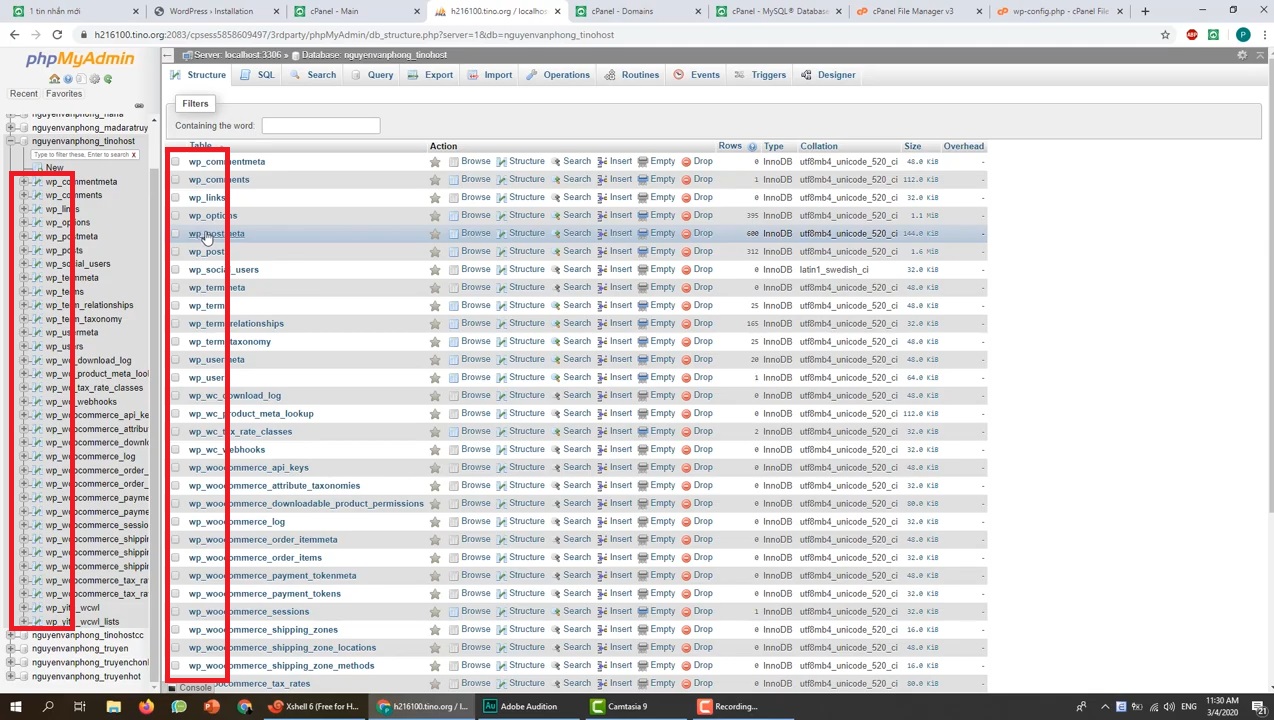The height and width of the screenshot is (720, 1274).
Task: Create New table in tinohost database
Action: pos(54,168)
